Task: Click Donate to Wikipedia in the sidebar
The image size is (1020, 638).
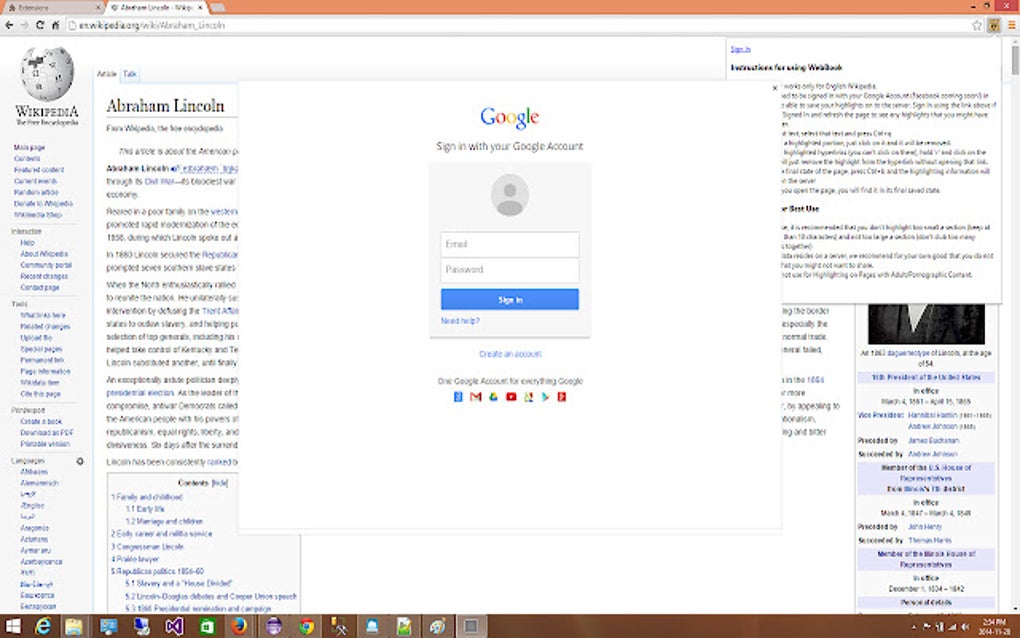Action: [43, 204]
